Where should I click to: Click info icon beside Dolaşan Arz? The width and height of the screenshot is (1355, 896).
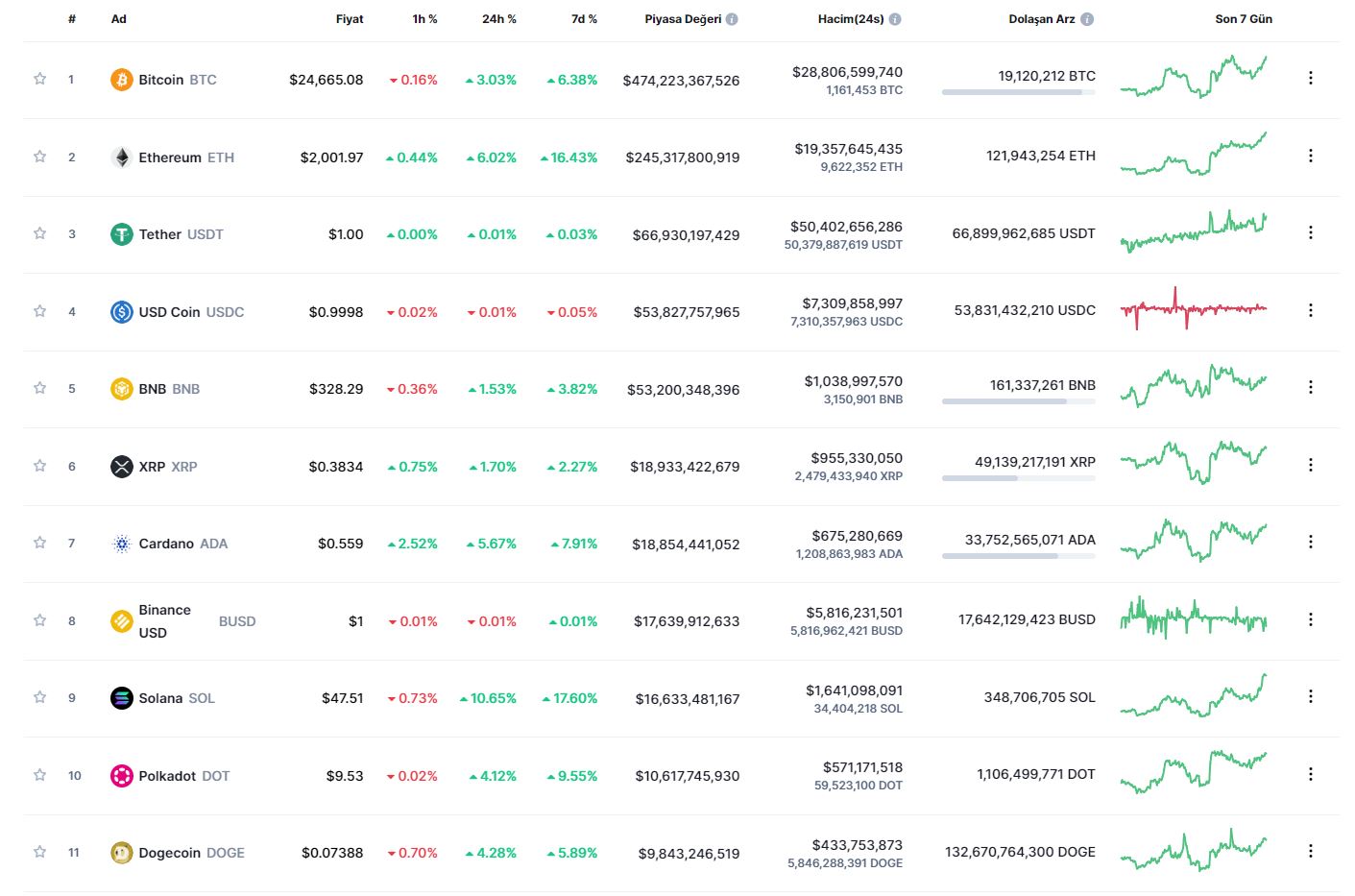[1087, 19]
